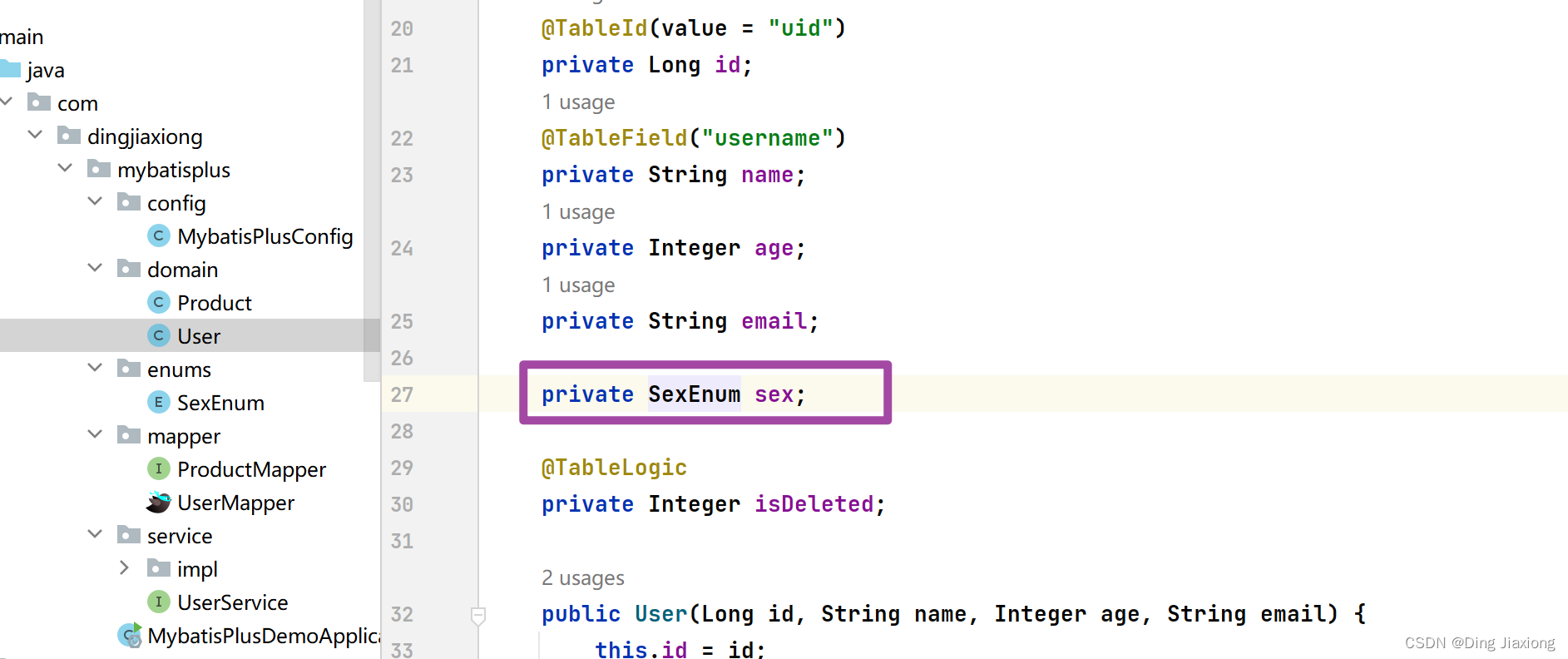Screen dimensions: 1568x659
Task: Select MybatisPlusDemoApplication in the project tree
Action: tap(264, 636)
